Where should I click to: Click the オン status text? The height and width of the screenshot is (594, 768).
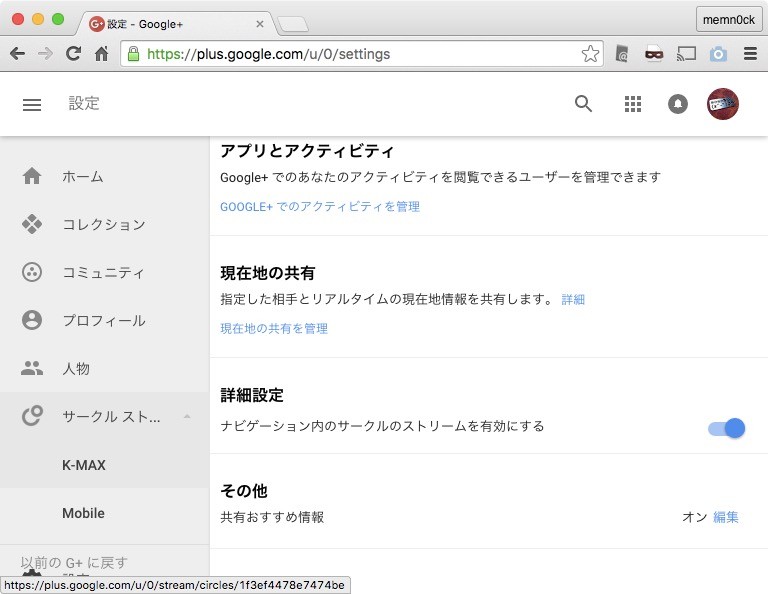tap(695, 517)
